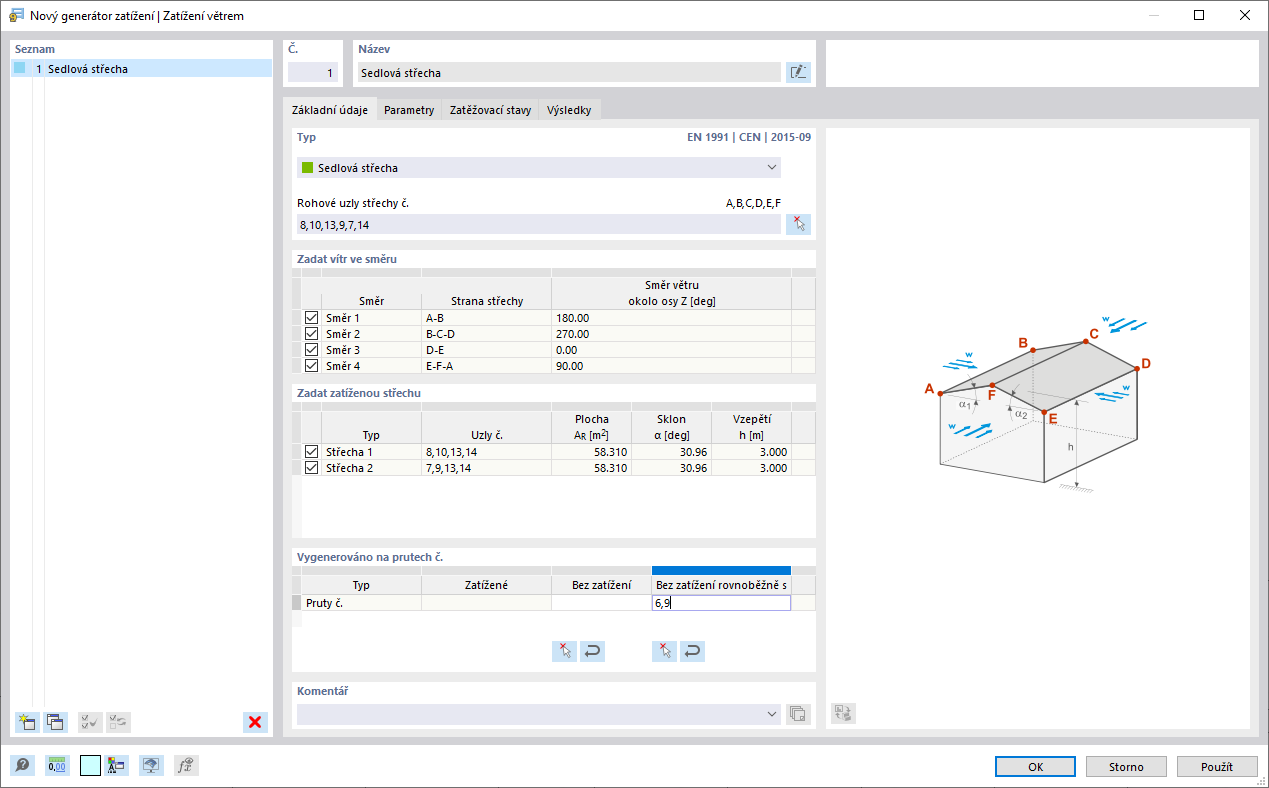Click the invert selection icon

[118, 722]
